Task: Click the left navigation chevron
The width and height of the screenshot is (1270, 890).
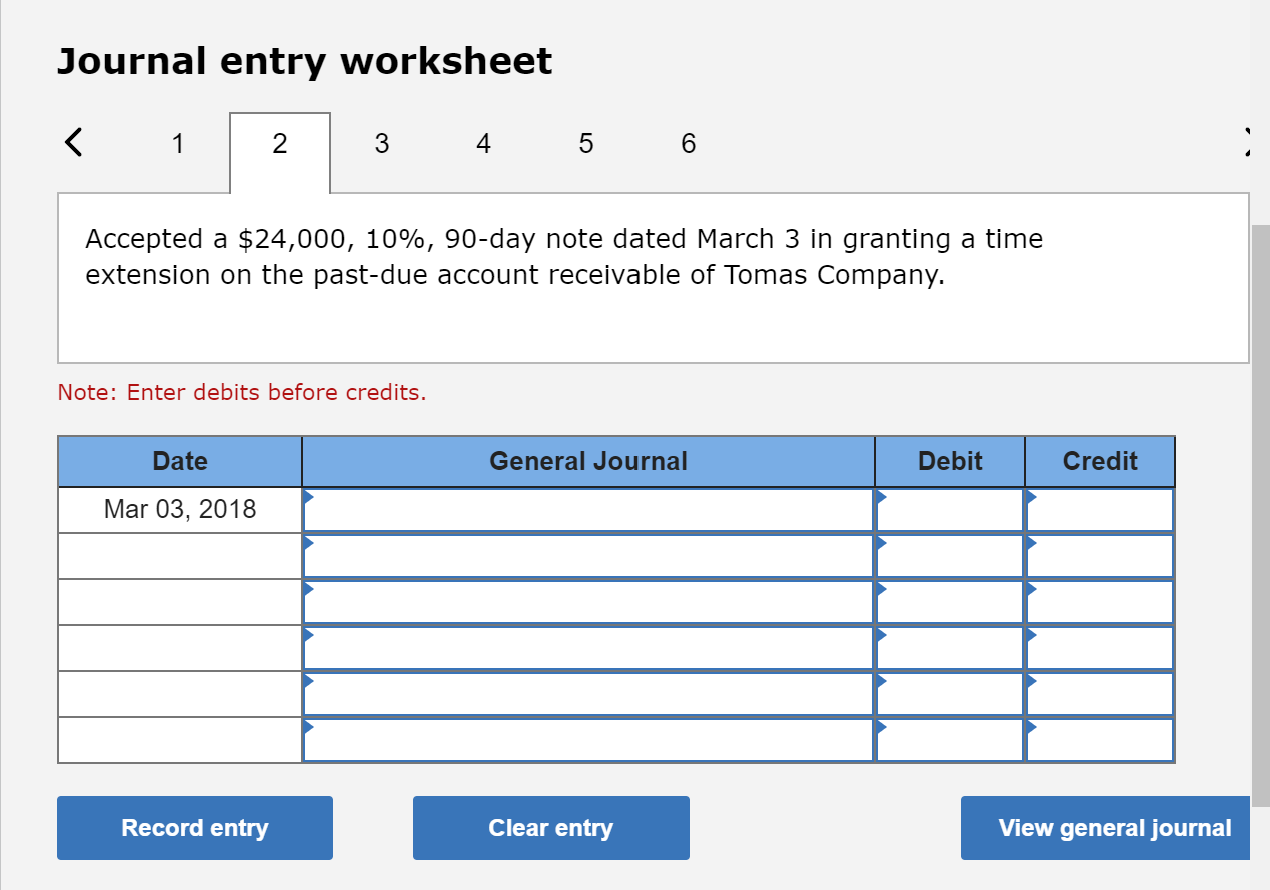Action: (x=73, y=142)
